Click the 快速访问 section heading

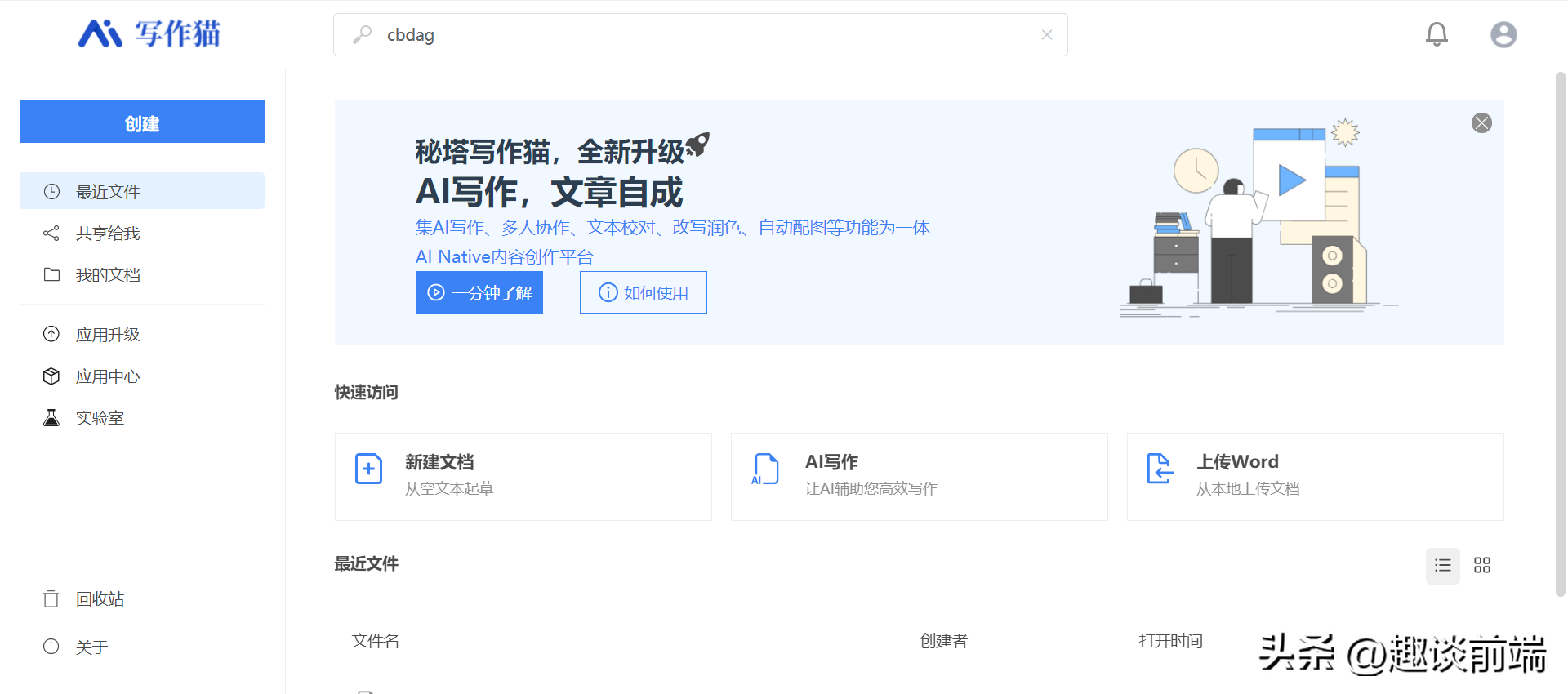pyautogui.click(x=367, y=392)
